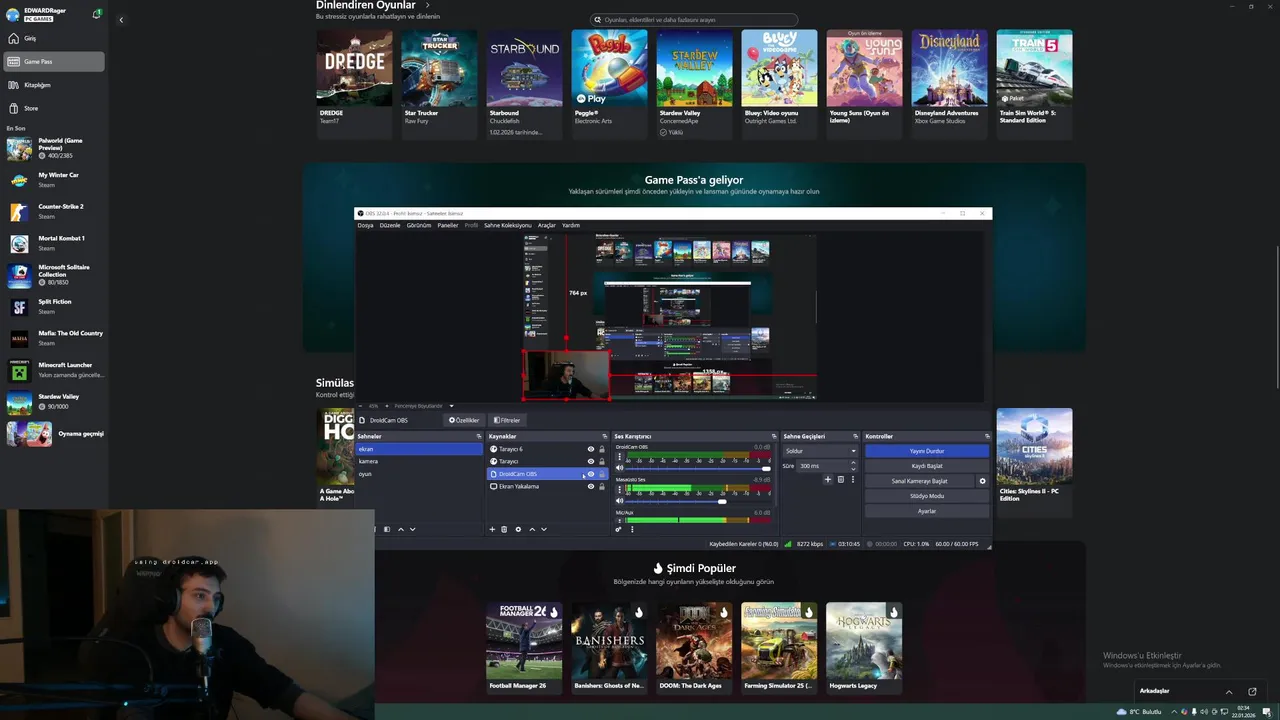The image size is (1280, 720).
Task: Adjust DroidCam OBS volume slider
Action: coord(698,468)
